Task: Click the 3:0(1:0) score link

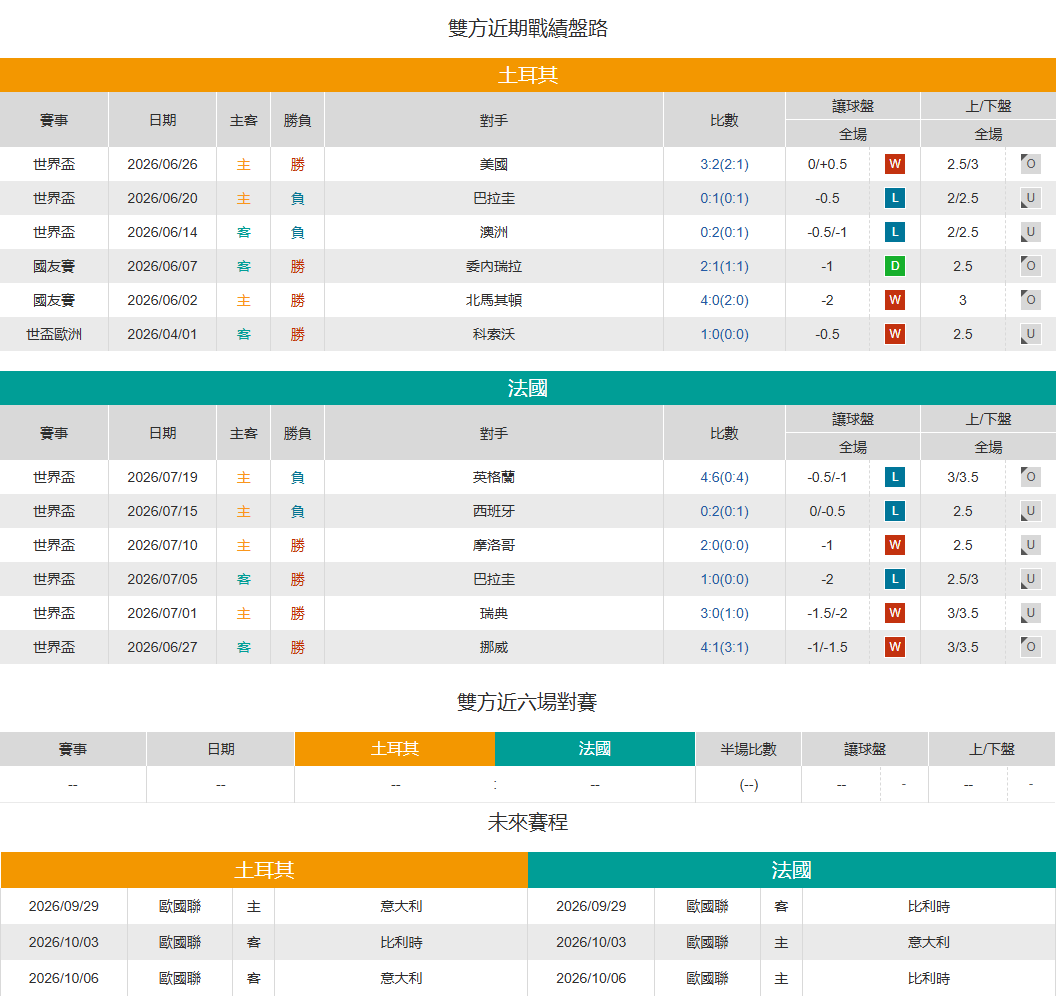Action: coord(724,614)
